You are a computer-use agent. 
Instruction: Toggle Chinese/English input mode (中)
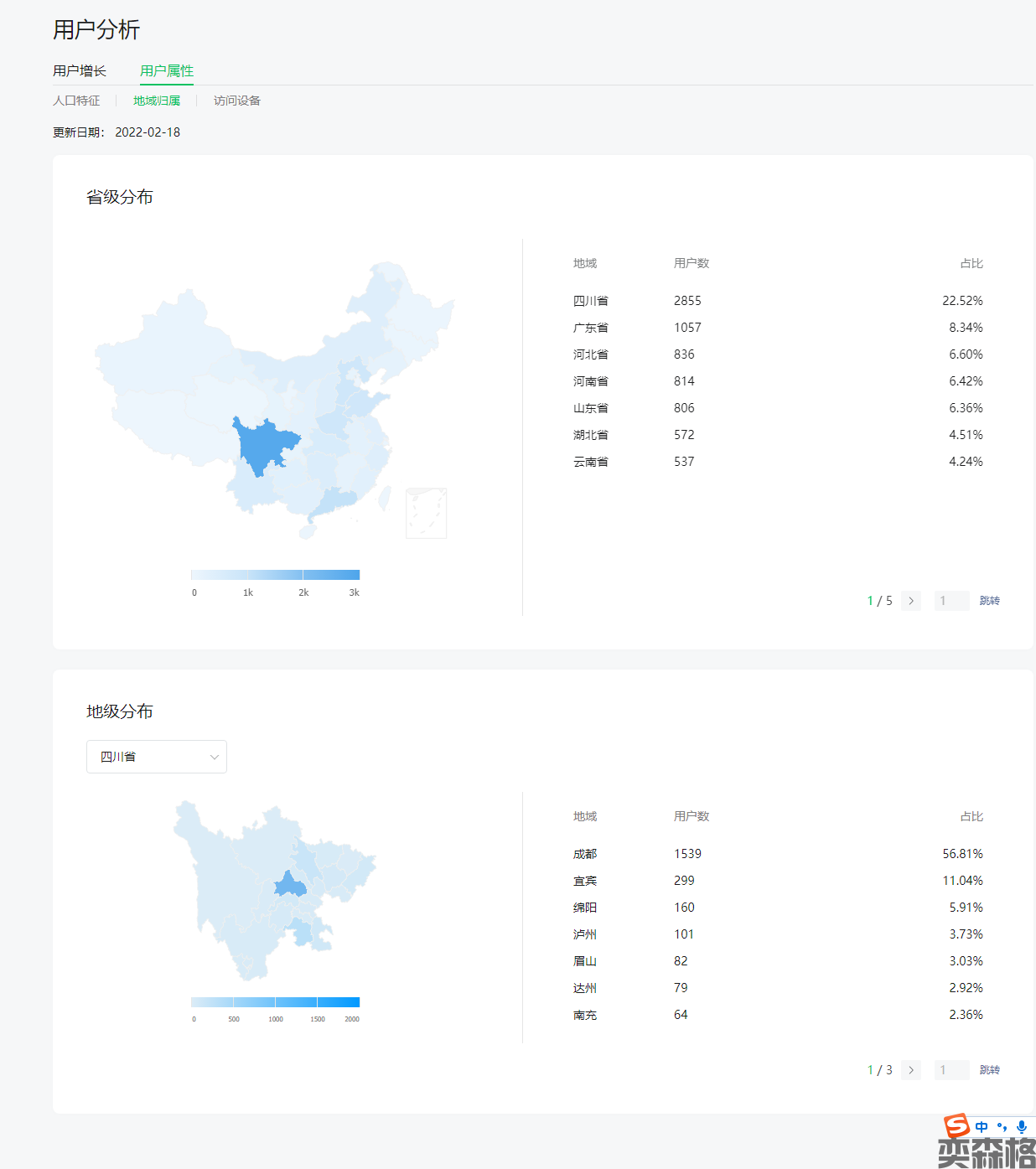click(x=982, y=1127)
